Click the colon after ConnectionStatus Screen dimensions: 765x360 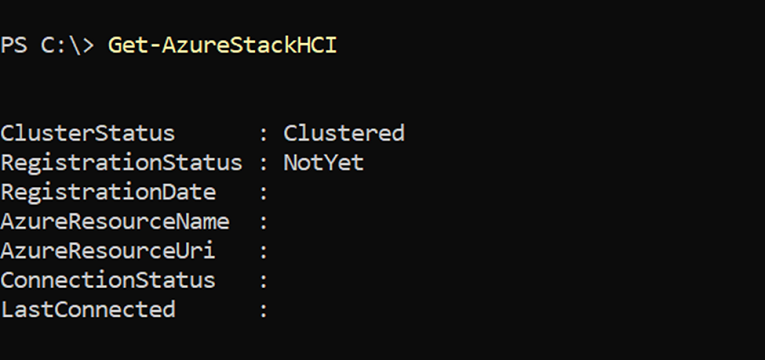tap(263, 281)
